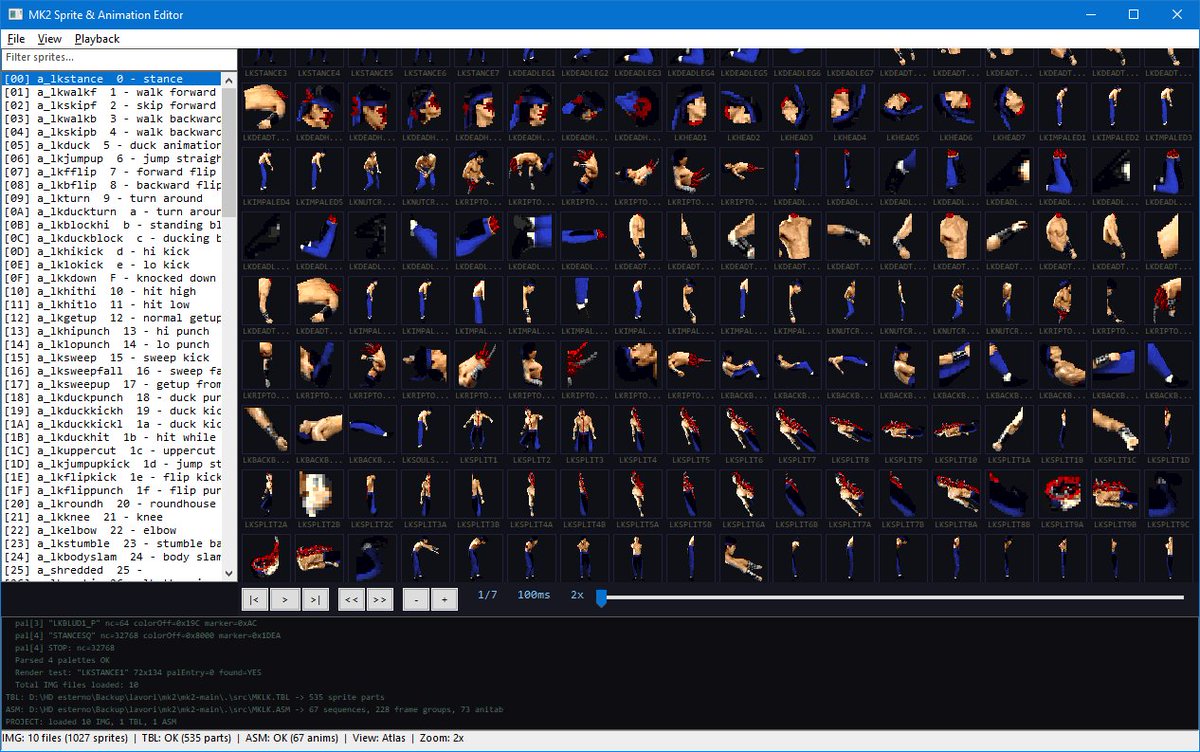Image resolution: width=1200 pixels, height=752 pixels.
Task: Open the File menu
Action: pos(16,38)
